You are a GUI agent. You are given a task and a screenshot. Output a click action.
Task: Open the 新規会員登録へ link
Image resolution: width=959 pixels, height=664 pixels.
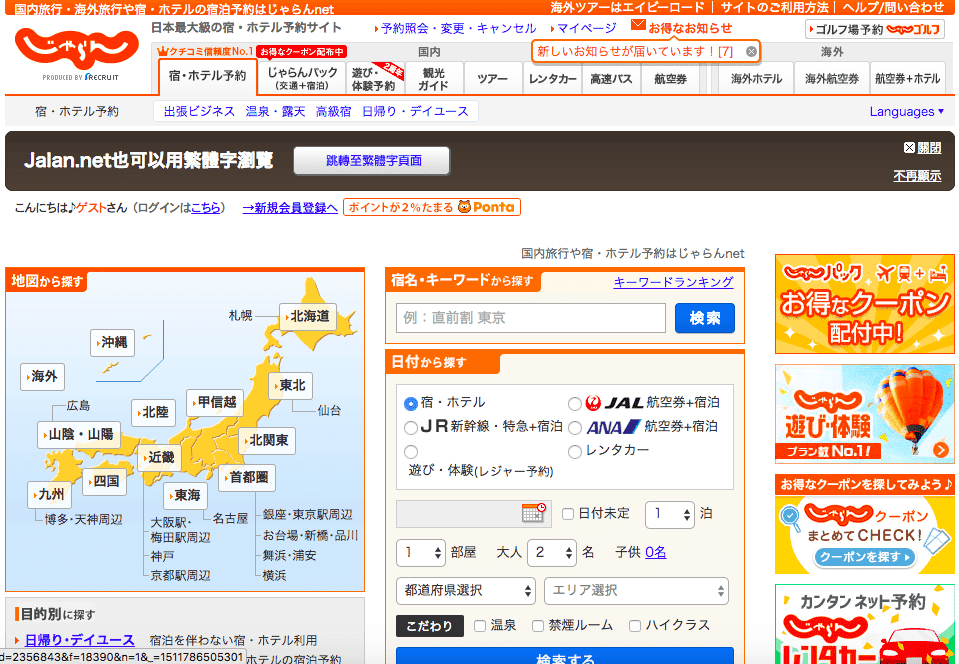coord(290,208)
